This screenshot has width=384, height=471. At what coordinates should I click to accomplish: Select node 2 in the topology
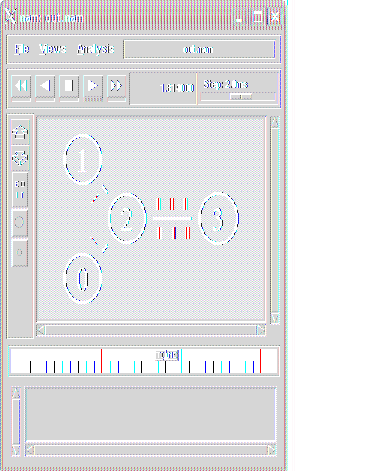click(x=128, y=219)
